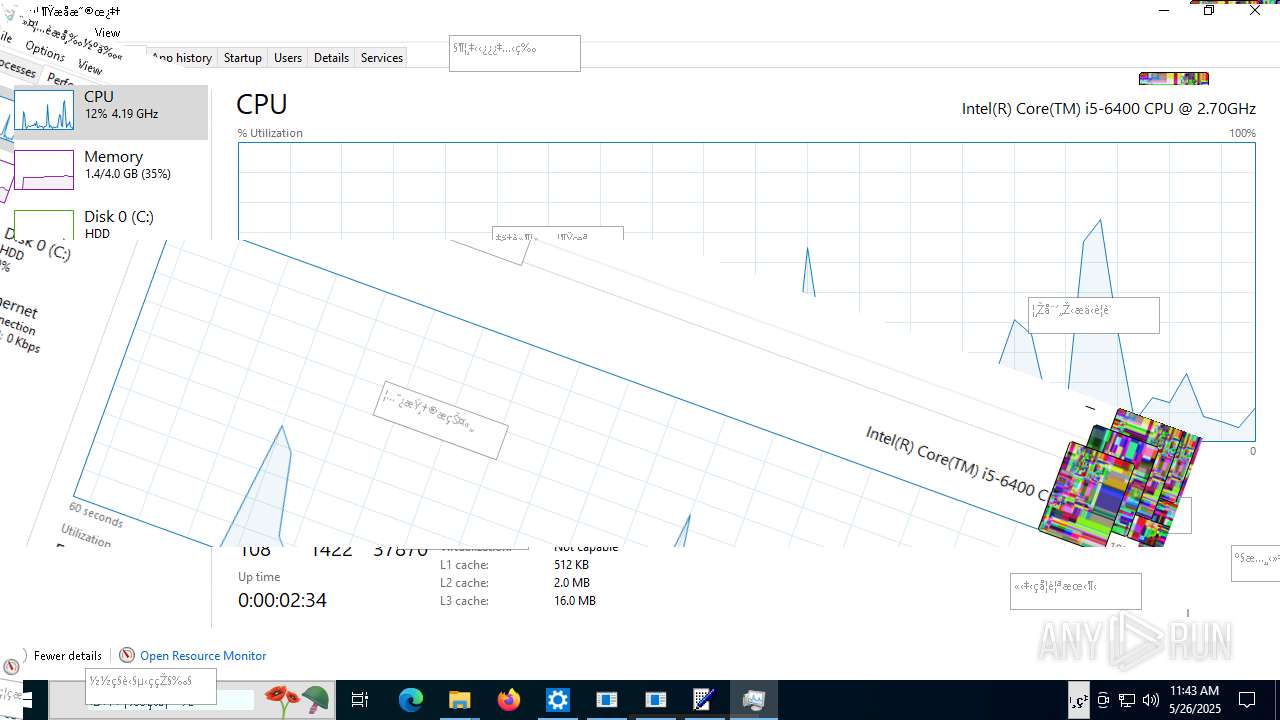Click the '100%' graph scale label
Image resolution: width=1280 pixels, height=720 pixels.
tap(1242, 133)
